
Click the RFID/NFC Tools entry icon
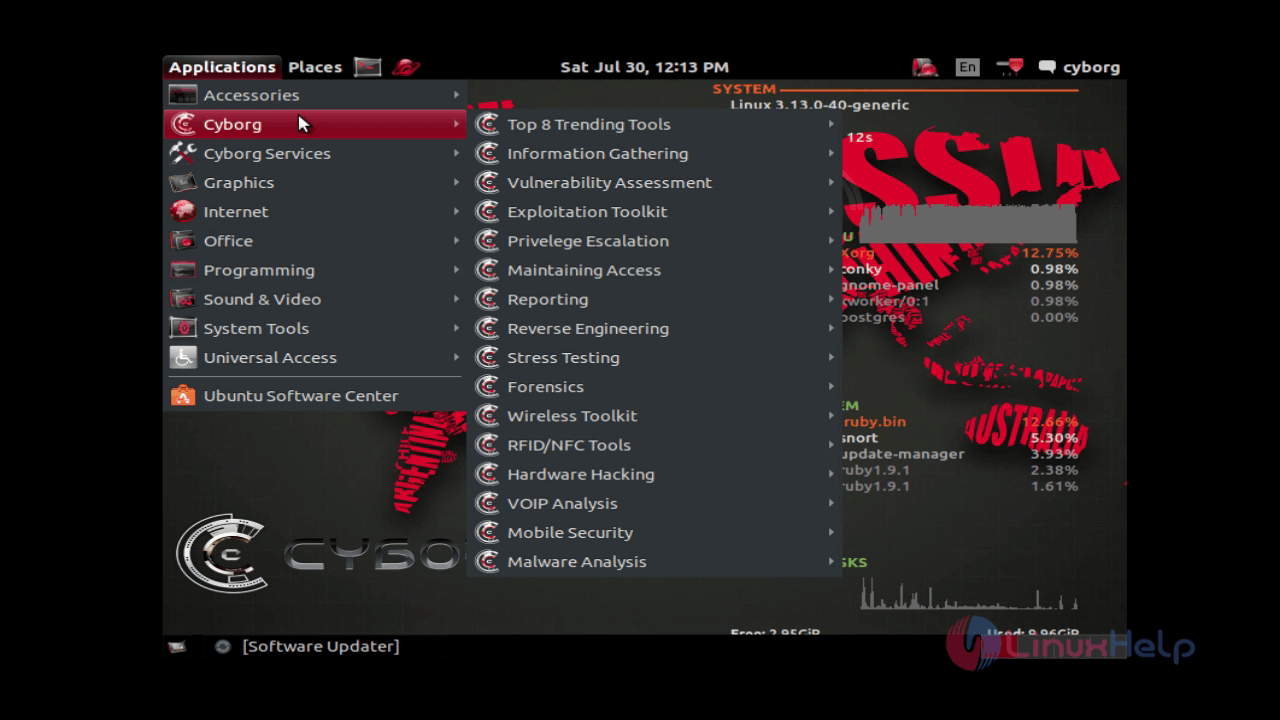[x=487, y=445]
